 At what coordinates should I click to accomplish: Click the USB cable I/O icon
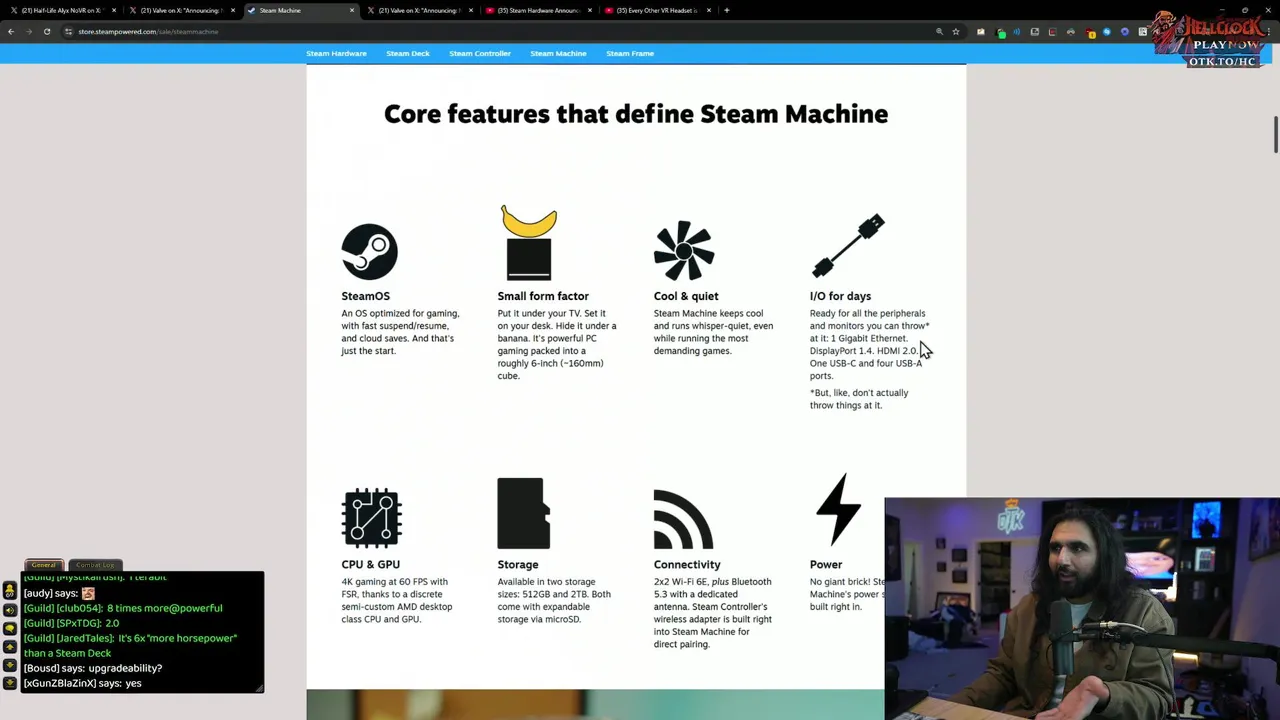pyautogui.click(x=848, y=246)
